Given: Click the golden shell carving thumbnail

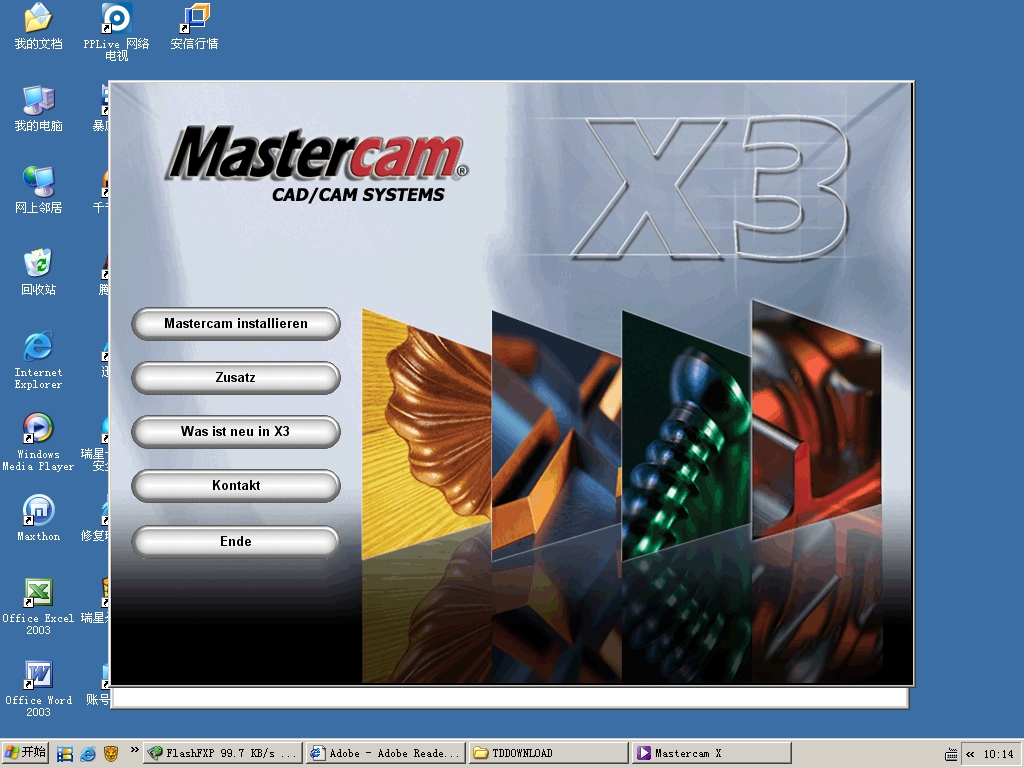Looking at the screenshot, I should 426,434.
